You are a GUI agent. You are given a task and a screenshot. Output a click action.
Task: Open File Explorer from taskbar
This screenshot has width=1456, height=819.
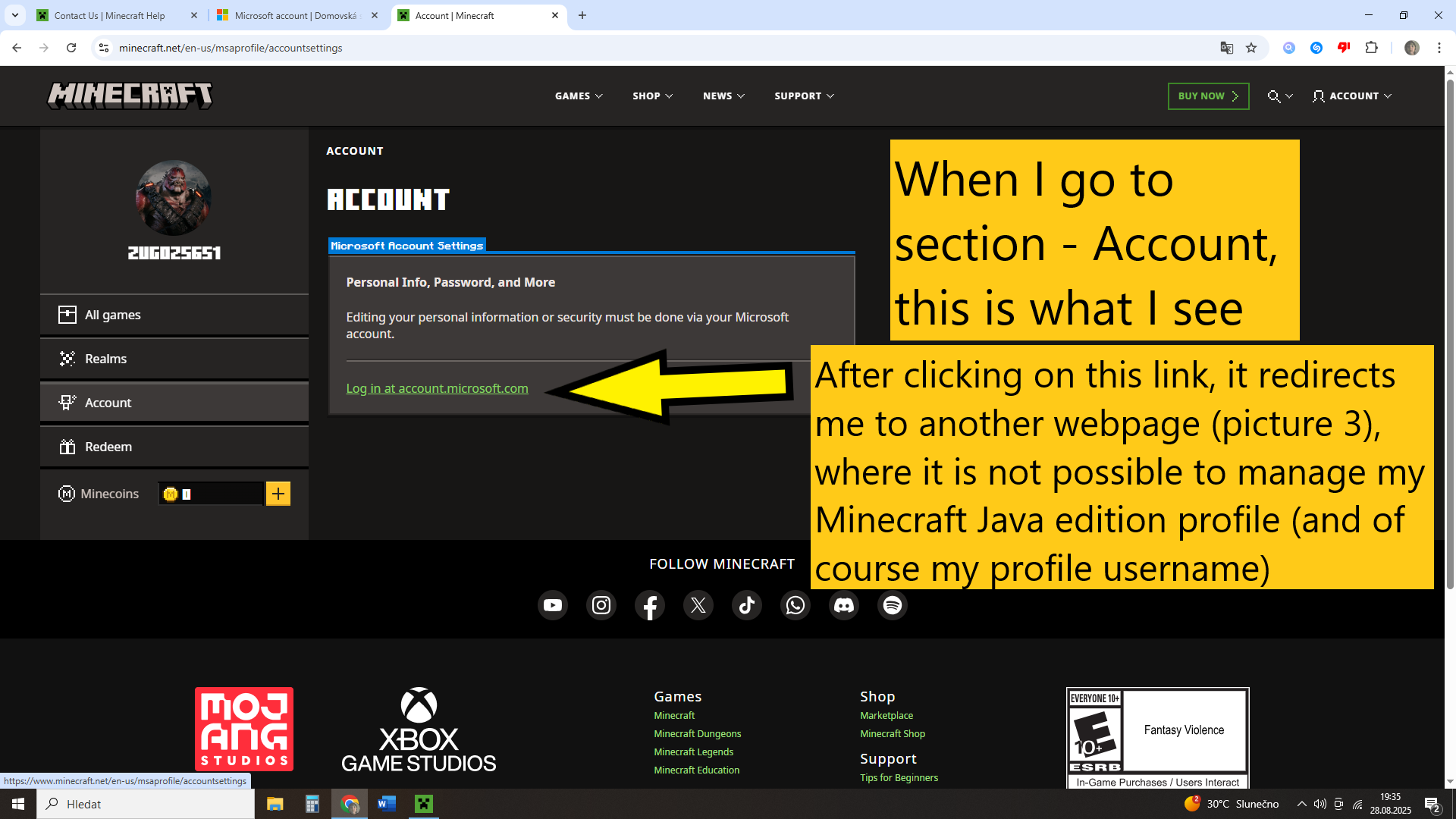tap(275, 804)
